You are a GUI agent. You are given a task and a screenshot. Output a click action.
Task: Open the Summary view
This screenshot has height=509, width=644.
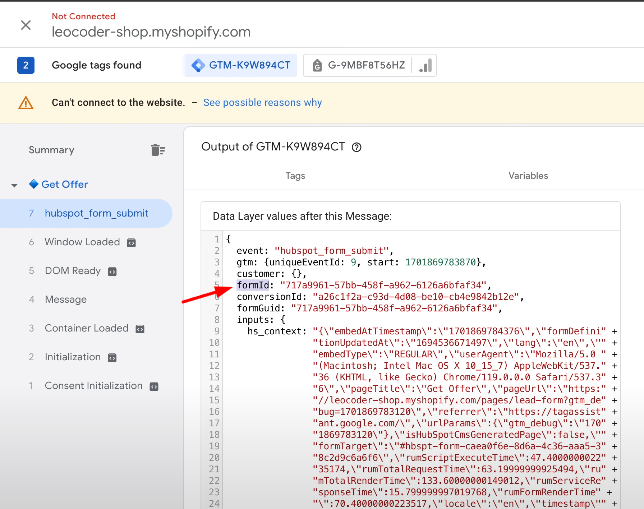click(51, 150)
